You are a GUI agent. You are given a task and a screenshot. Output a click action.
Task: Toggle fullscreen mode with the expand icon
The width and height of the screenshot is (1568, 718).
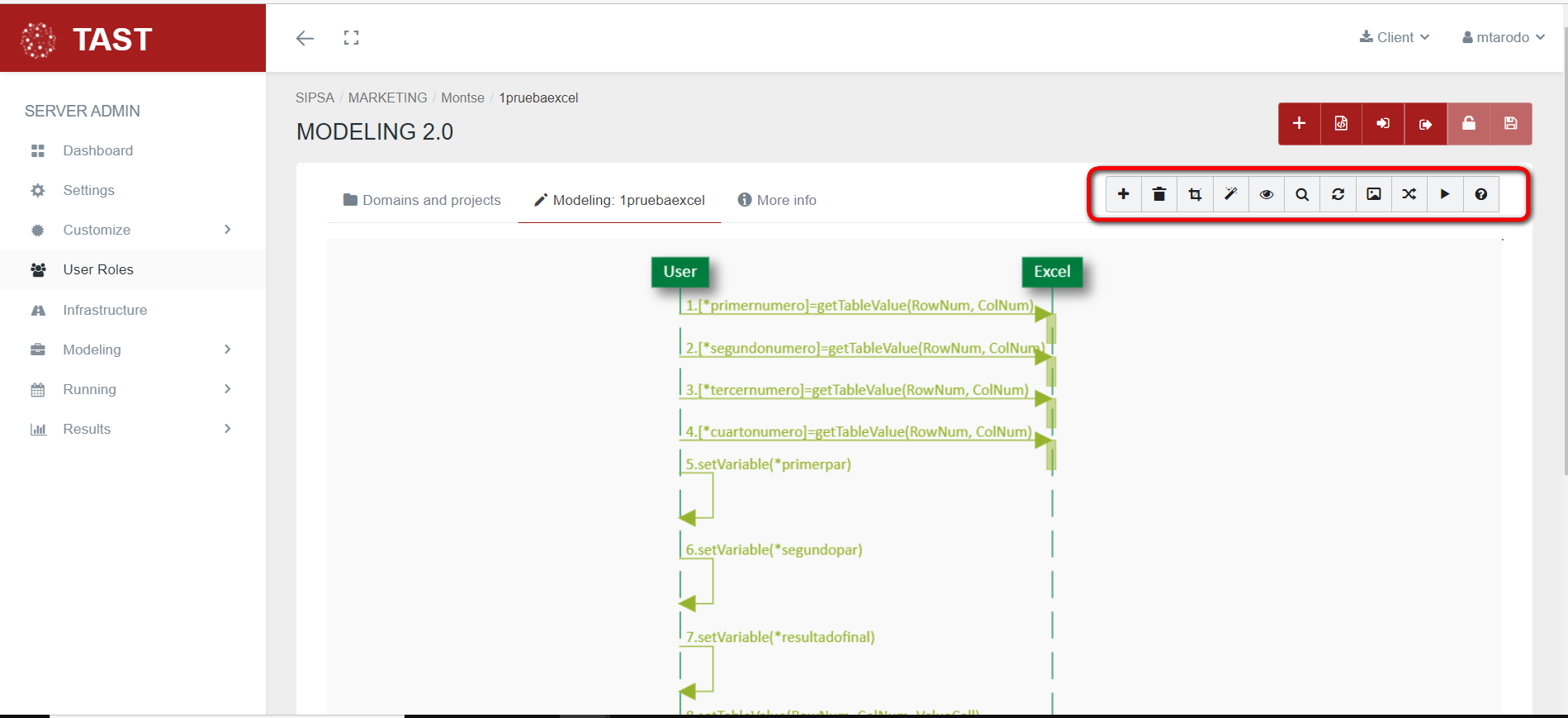tap(351, 38)
